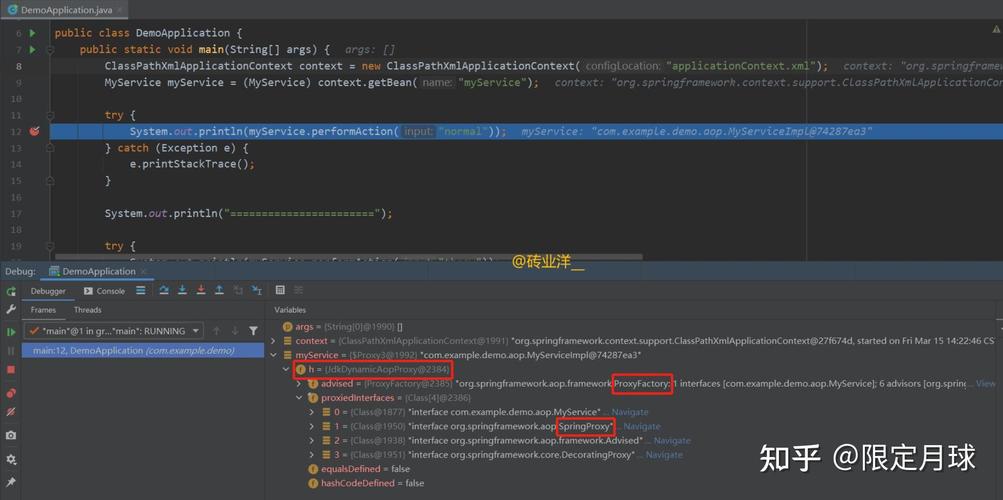The image size is (1003, 500).
Task: Click Navigate link for MyService interface
Action: [x=629, y=412]
